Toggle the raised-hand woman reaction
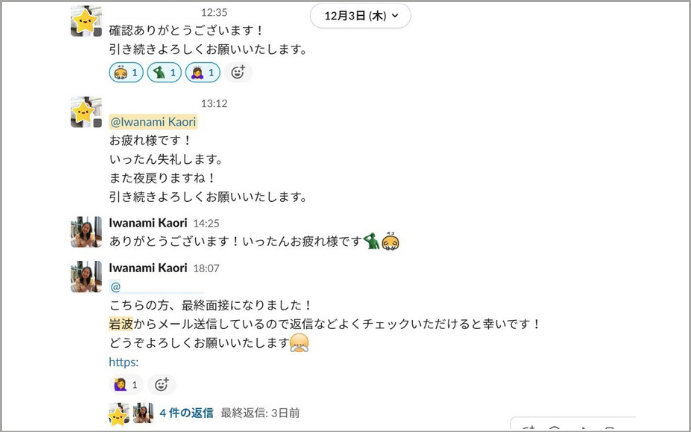 point(126,384)
